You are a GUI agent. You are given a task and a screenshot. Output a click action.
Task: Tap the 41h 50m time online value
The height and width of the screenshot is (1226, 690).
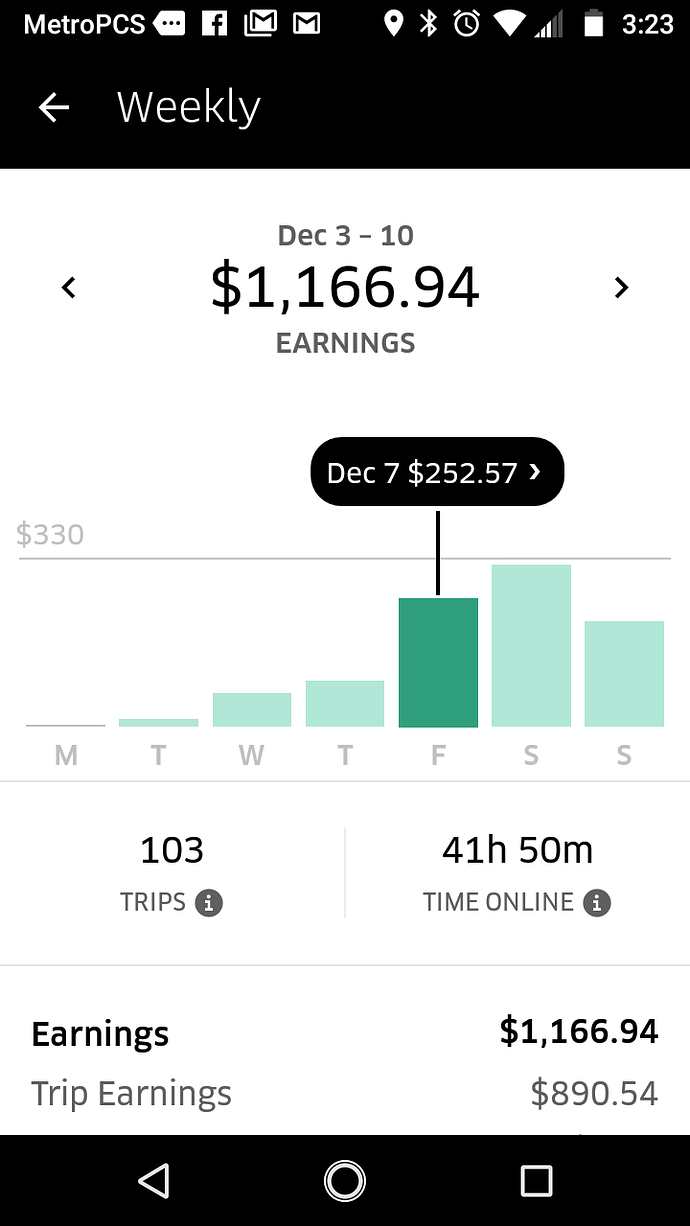517,851
